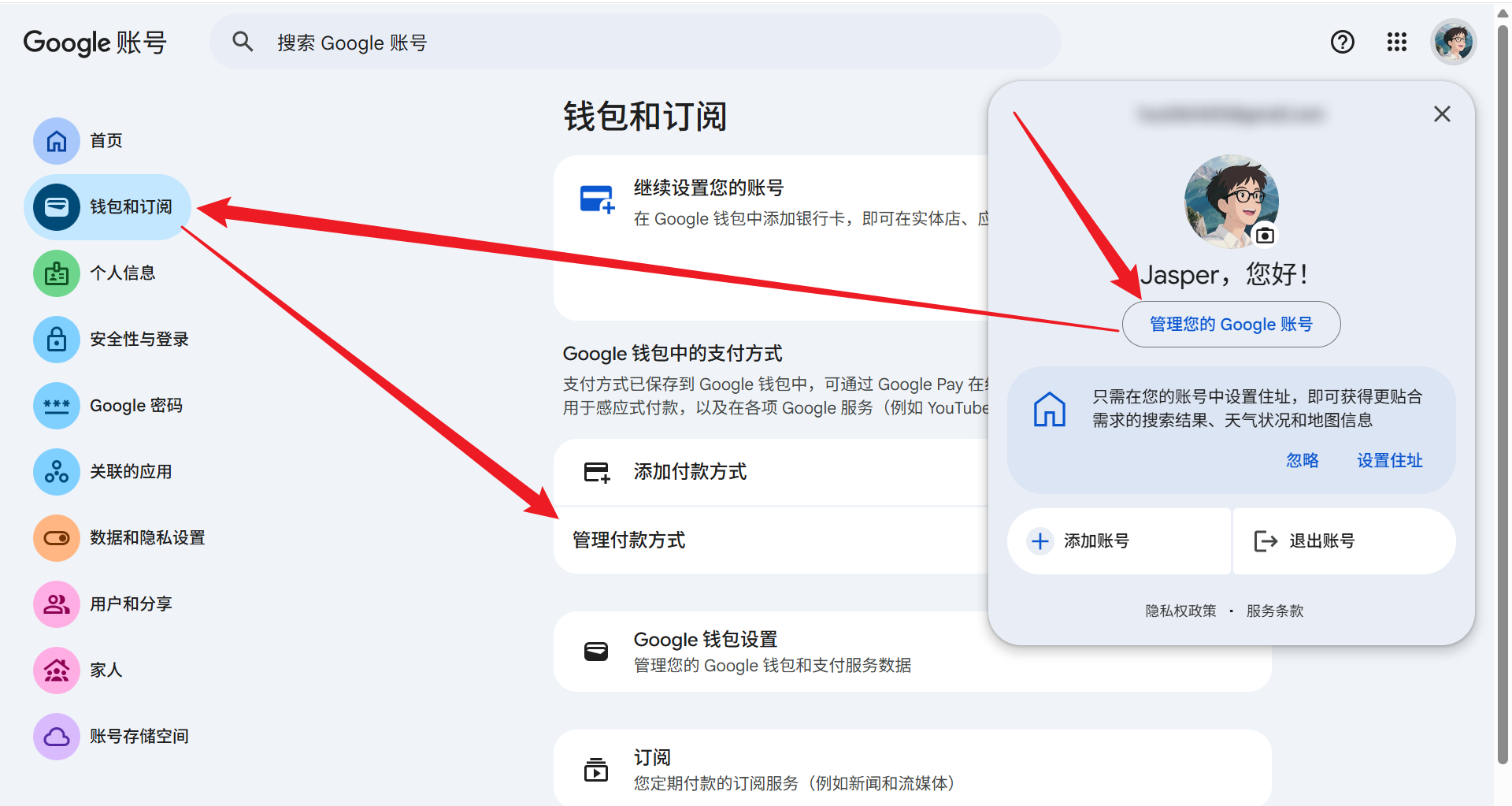Click the plus icon for 添加账号
The width and height of the screenshot is (1512, 806).
pyautogui.click(x=1040, y=541)
